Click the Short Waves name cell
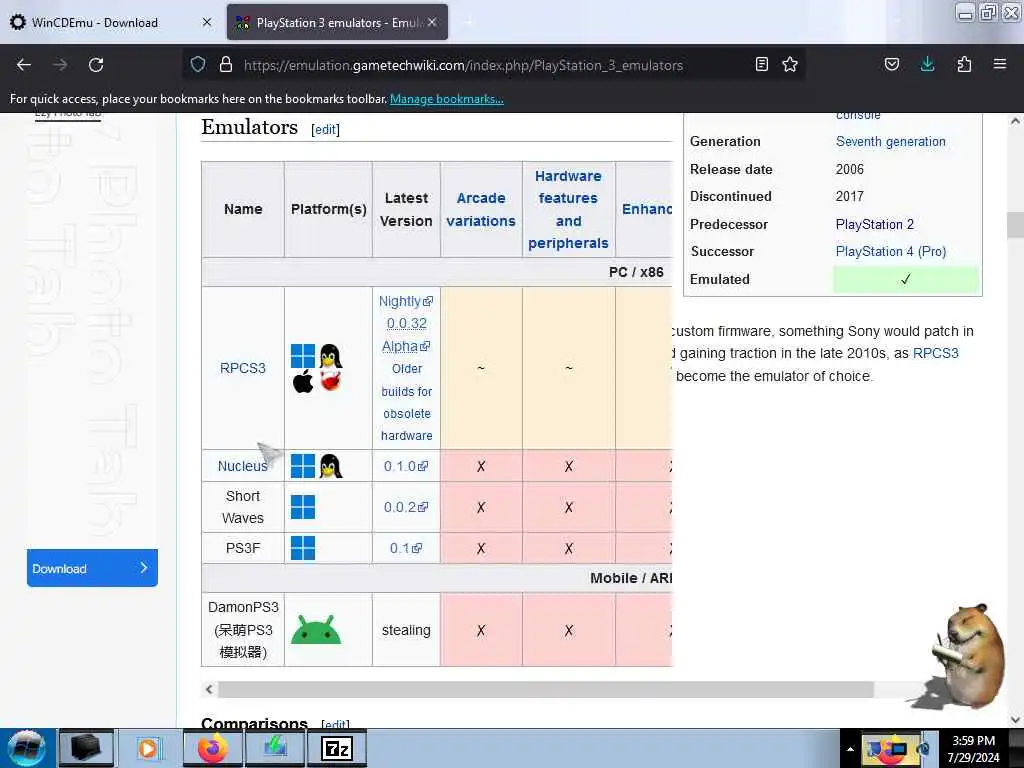The height and width of the screenshot is (768, 1024). [x=243, y=507]
